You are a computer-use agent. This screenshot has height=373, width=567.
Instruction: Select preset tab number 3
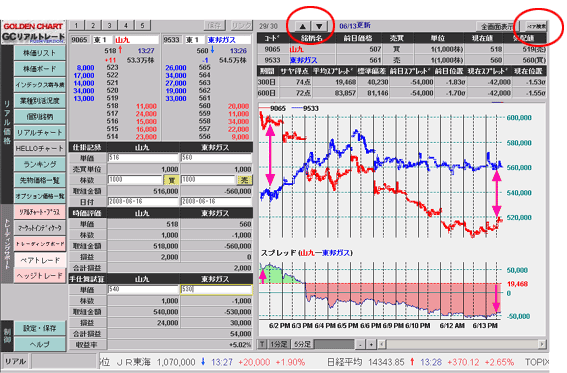109,25
